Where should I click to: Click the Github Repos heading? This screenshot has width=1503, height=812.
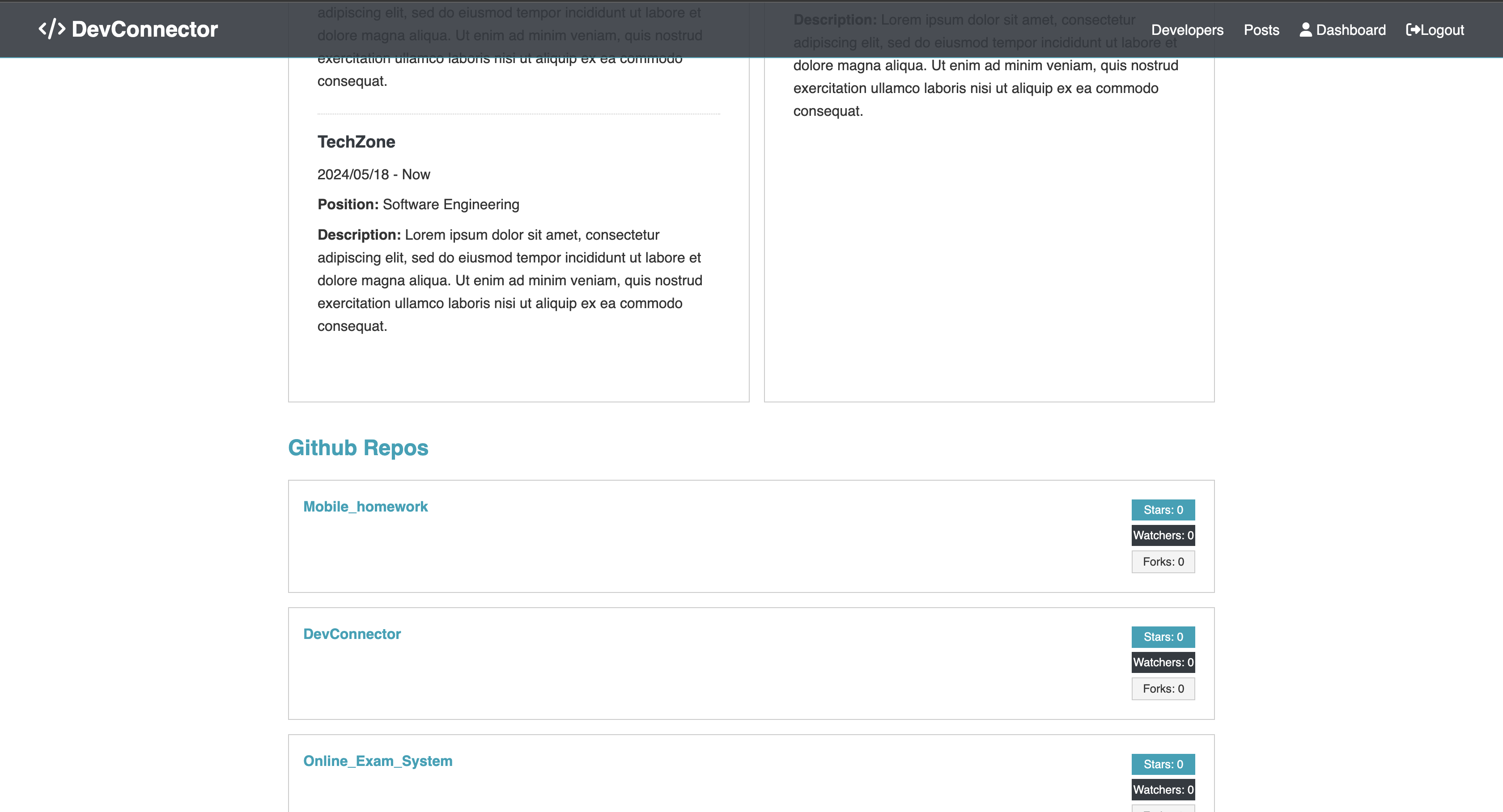click(x=358, y=448)
